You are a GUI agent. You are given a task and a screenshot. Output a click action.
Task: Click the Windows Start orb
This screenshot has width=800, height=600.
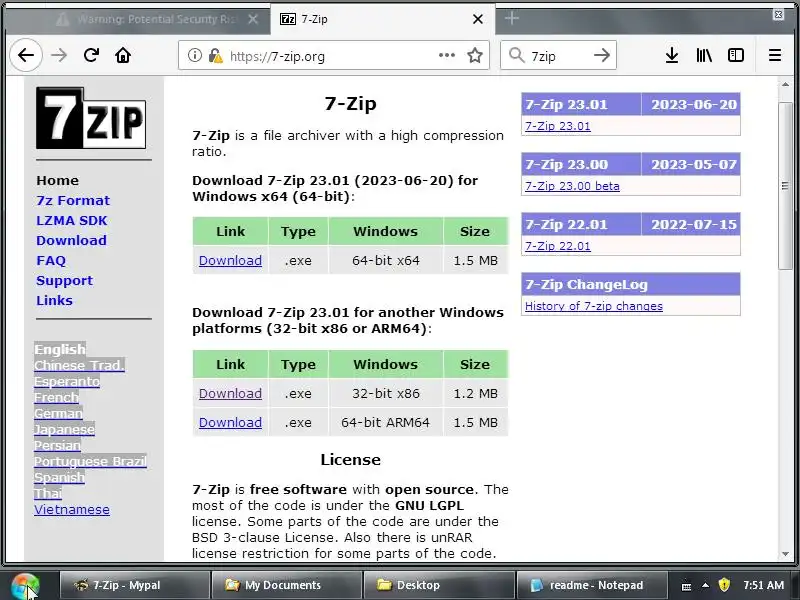[25, 586]
